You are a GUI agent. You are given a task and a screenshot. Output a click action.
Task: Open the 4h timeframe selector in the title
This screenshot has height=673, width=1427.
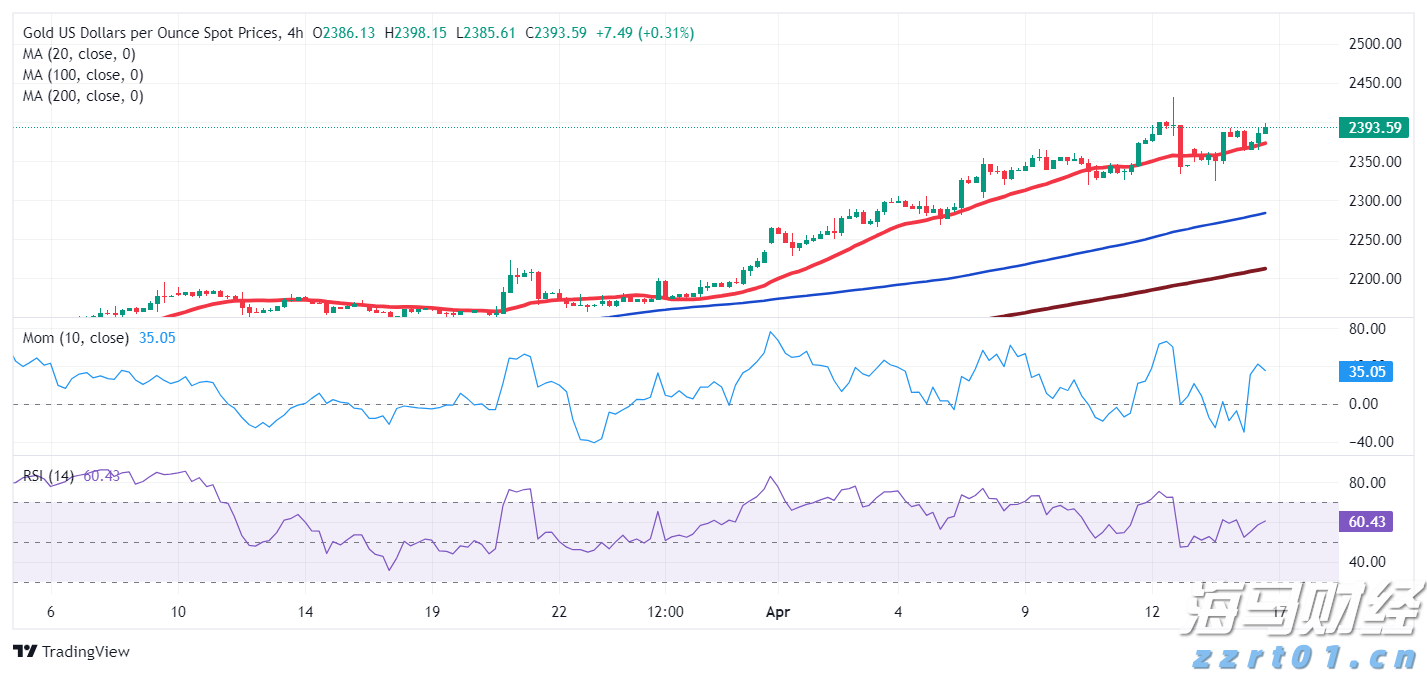pos(295,32)
